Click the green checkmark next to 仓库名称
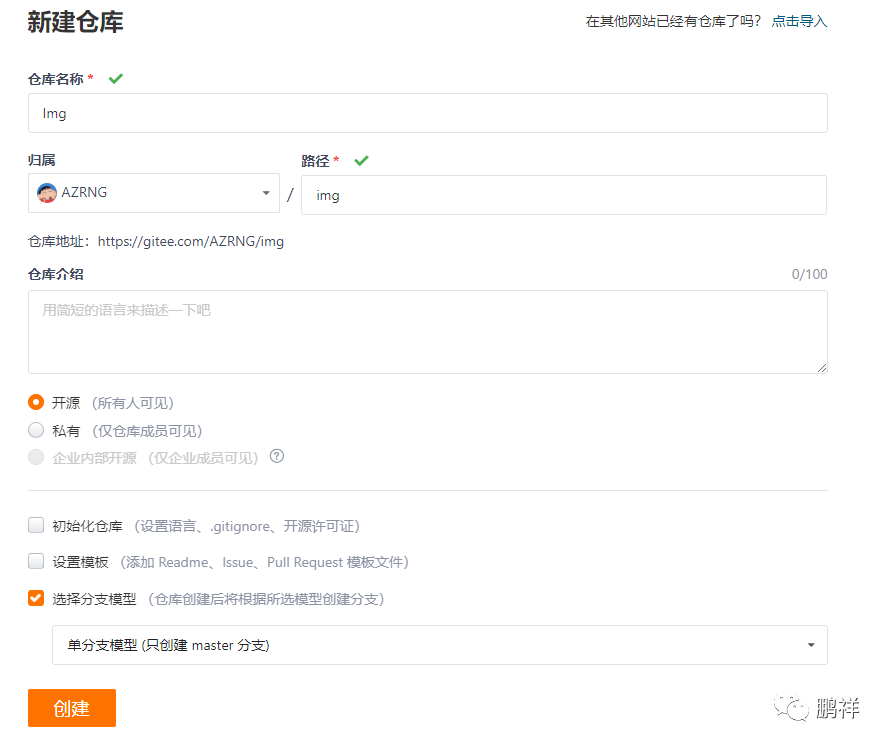The image size is (888, 747). [x=116, y=79]
